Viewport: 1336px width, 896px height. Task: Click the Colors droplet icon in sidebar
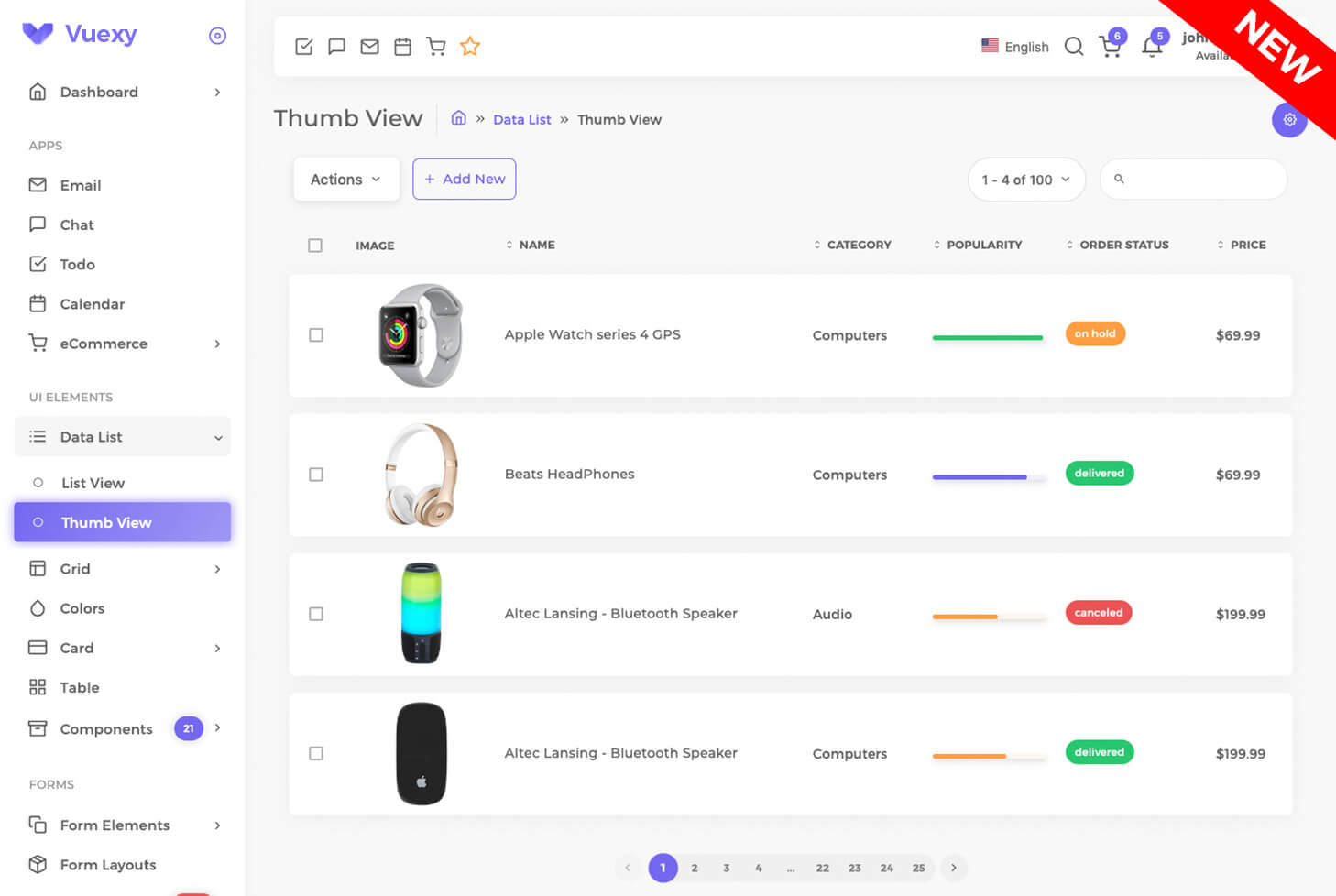coord(38,608)
